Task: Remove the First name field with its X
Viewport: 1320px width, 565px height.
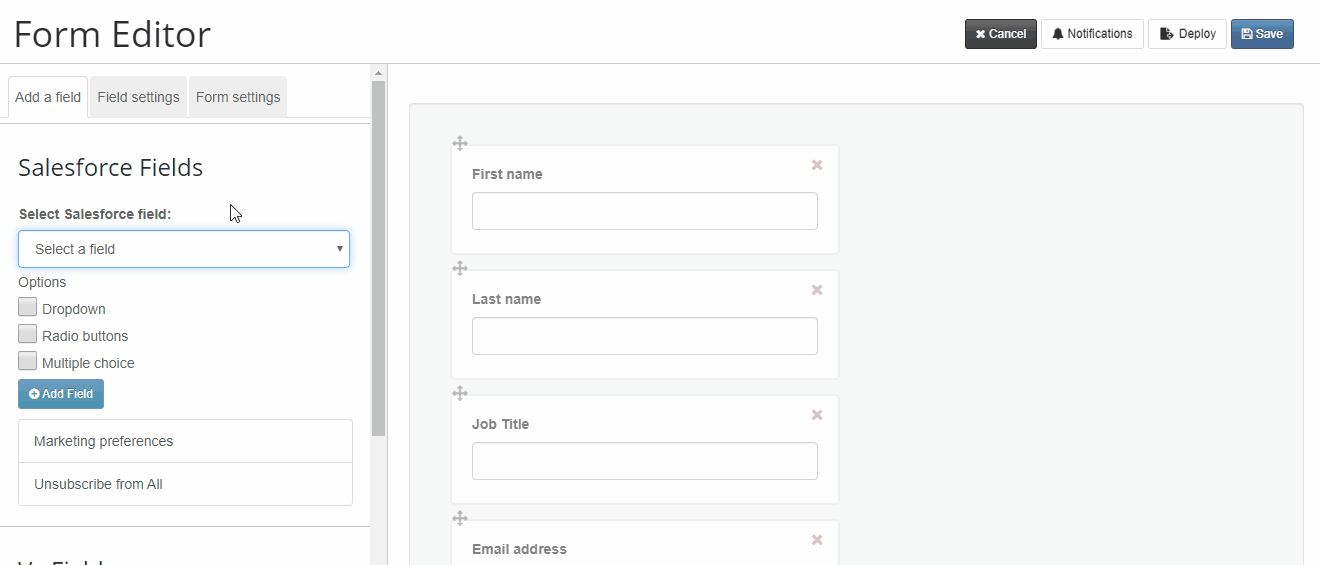Action: [x=817, y=165]
